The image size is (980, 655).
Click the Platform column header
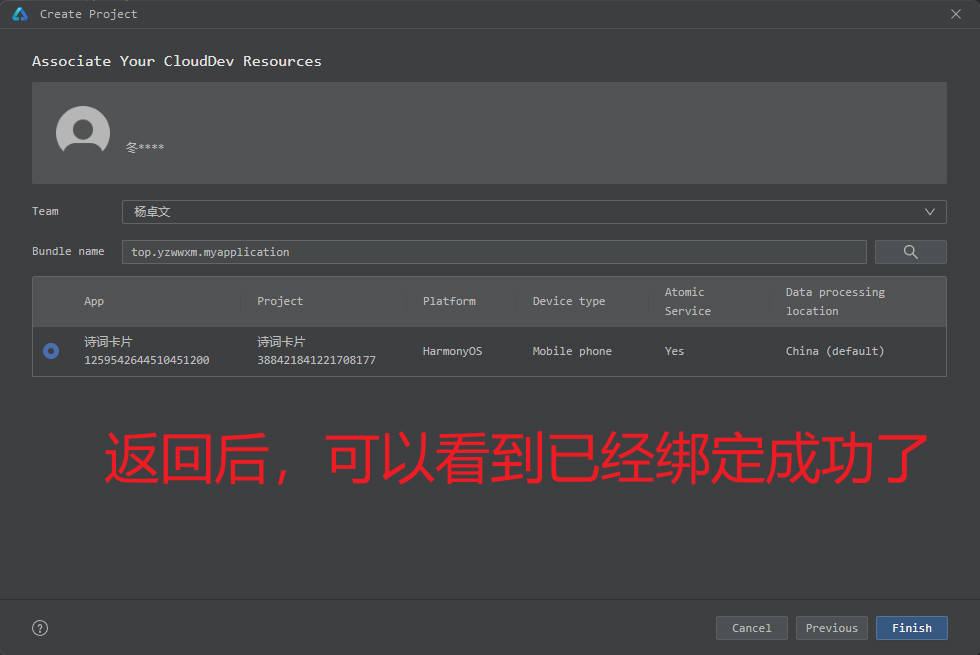449,301
